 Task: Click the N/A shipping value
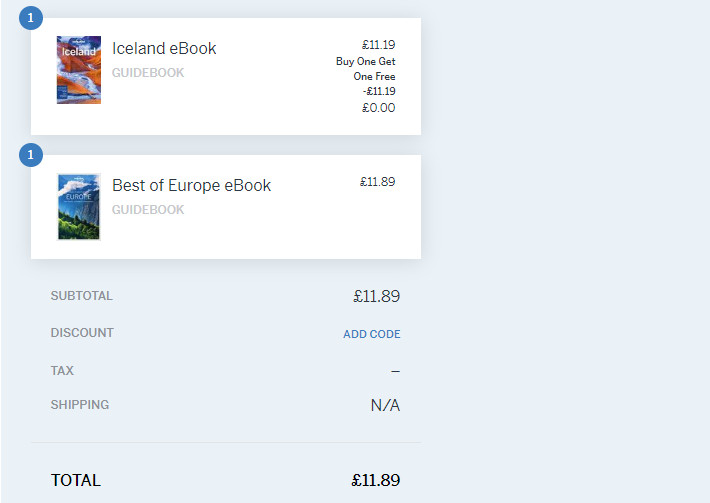385,405
